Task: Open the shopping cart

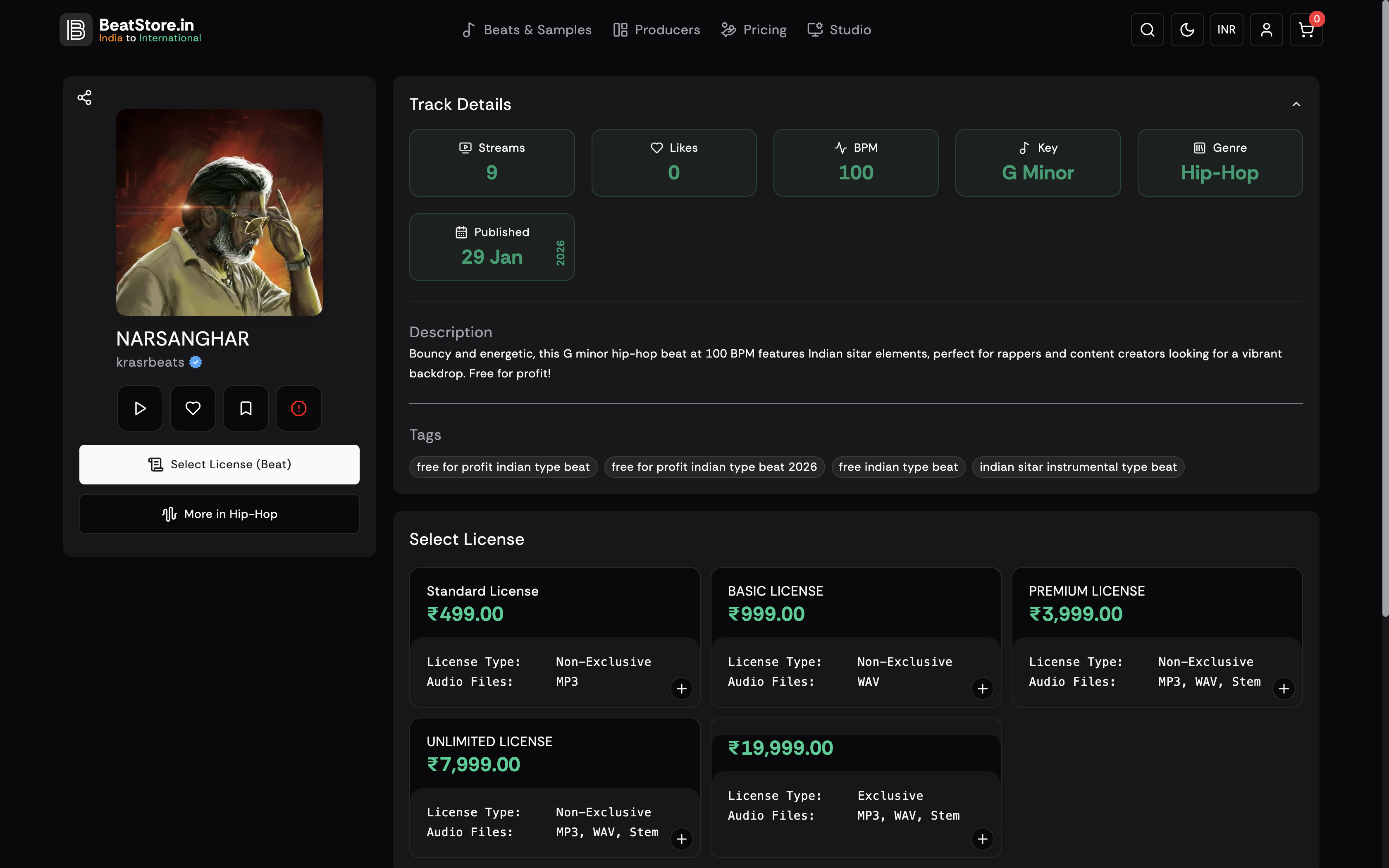Action: pyautogui.click(x=1306, y=30)
